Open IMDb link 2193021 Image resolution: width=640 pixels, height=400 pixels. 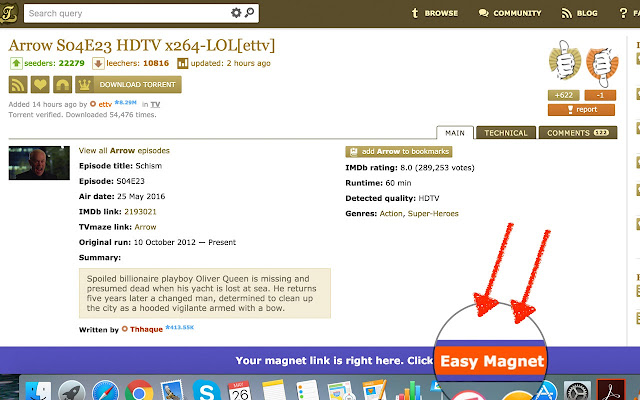pos(140,212)
